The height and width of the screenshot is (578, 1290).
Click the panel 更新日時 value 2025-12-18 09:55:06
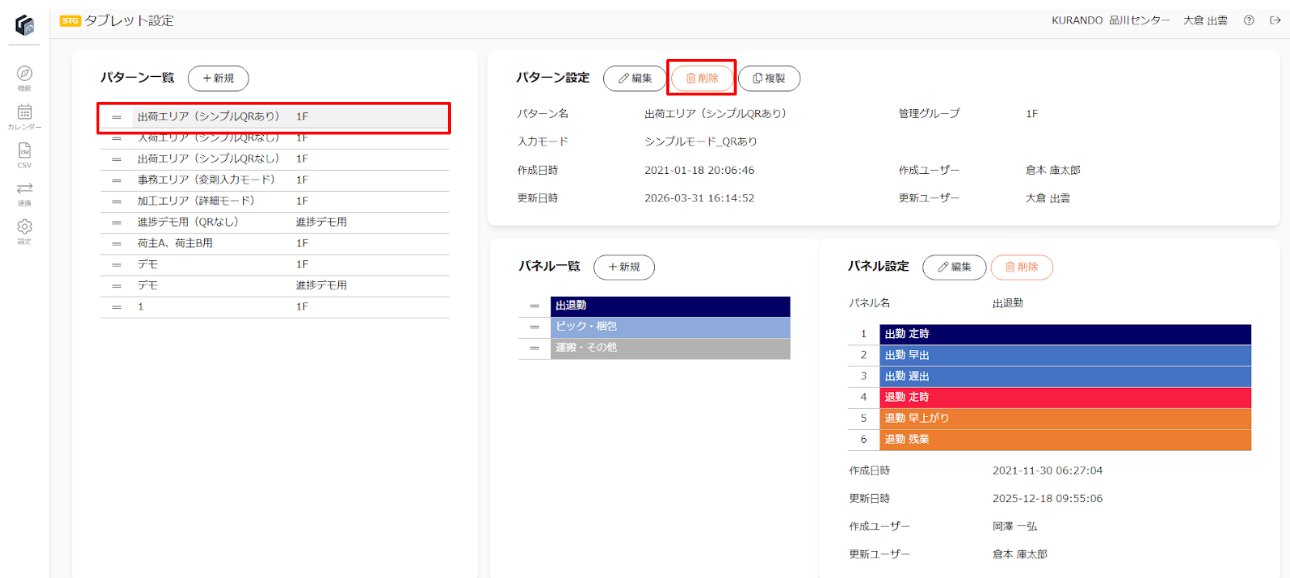coord(1047,498)
